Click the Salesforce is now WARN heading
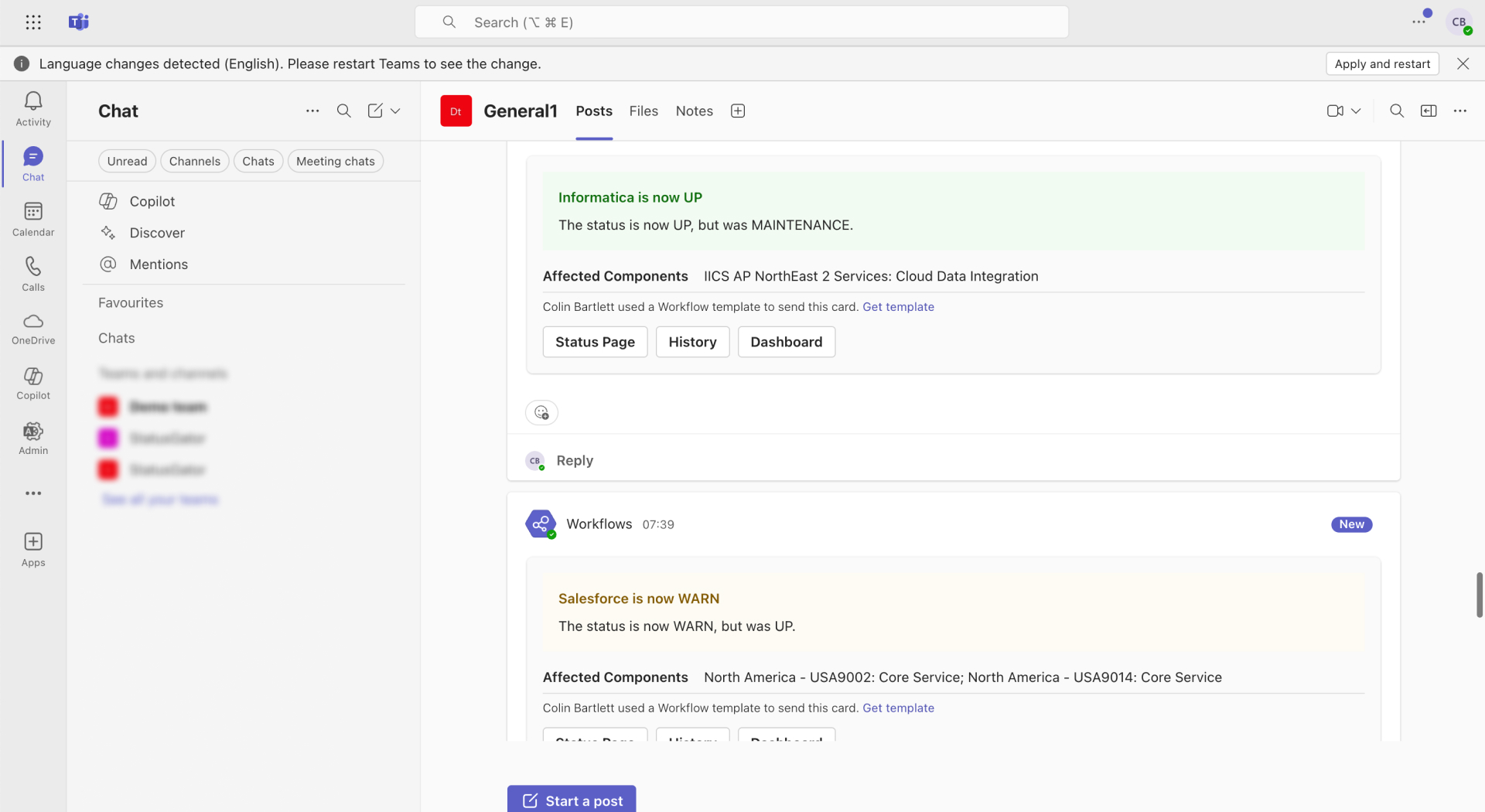Screen dimensions: 1485x812 (639, 599)
